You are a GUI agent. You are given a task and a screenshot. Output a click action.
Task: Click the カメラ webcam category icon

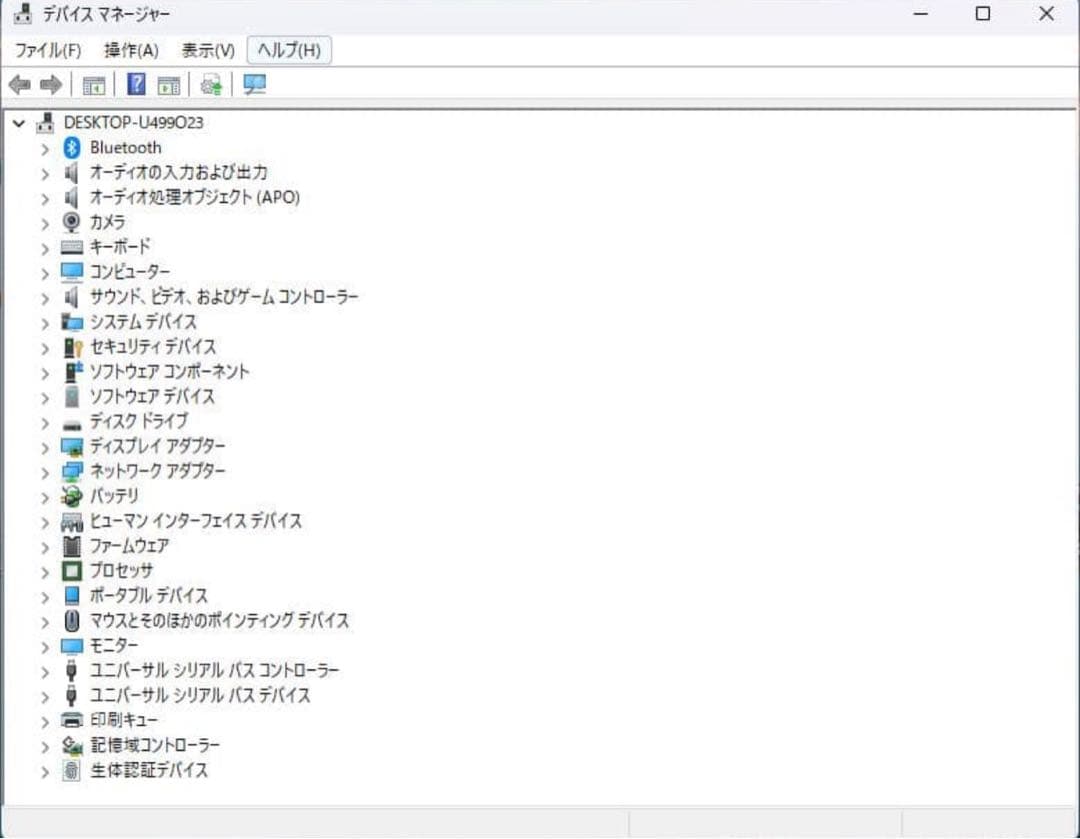(71, 222)
